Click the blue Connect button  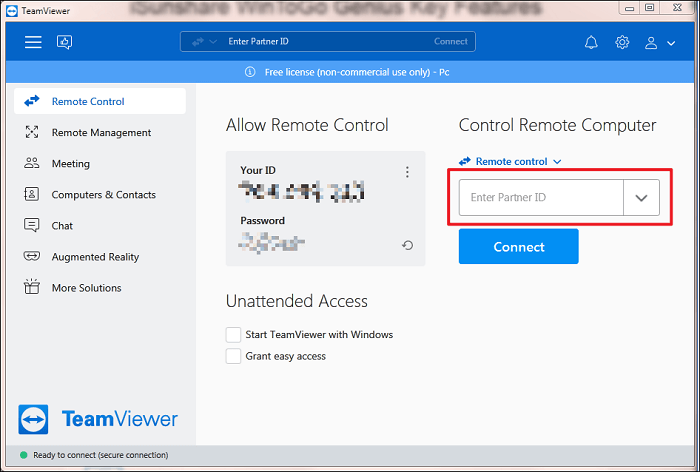pos(518,246)
